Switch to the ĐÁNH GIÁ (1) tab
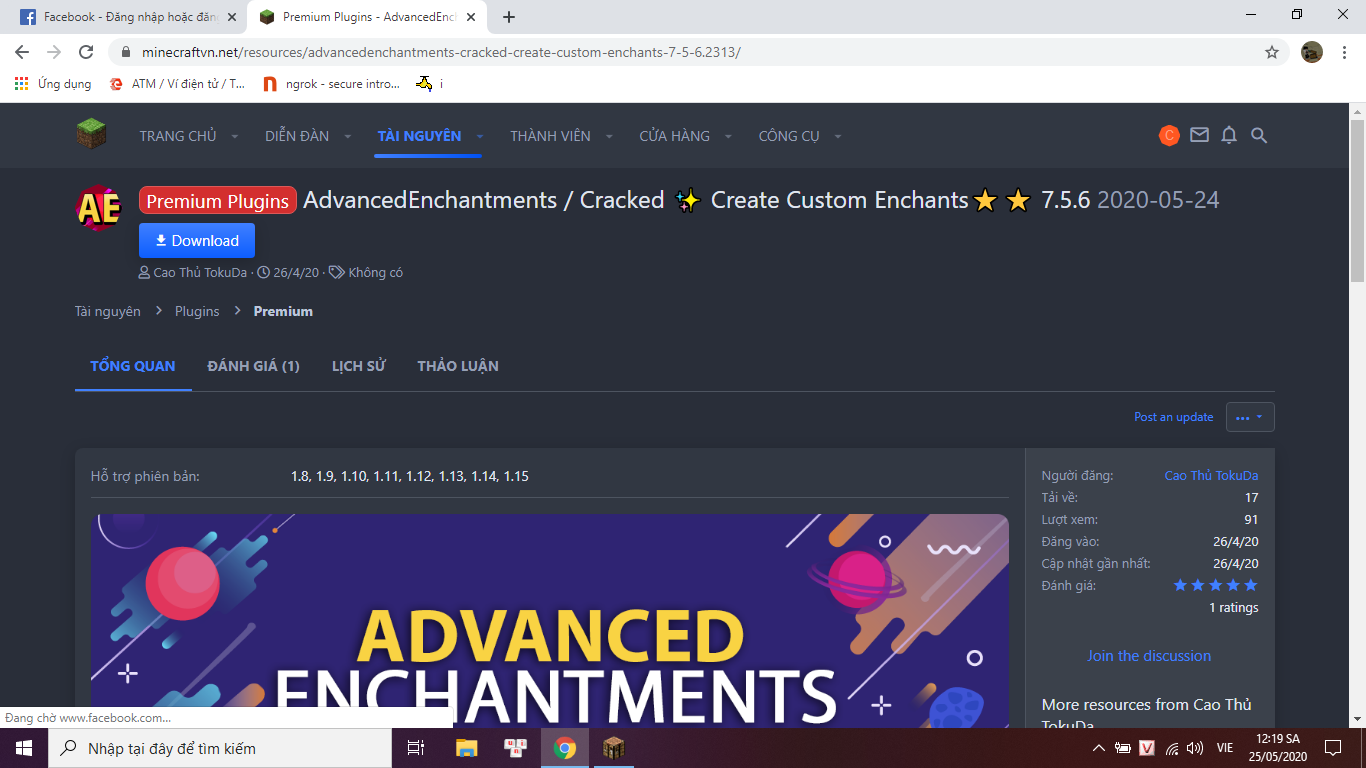The image size is (1366, 768). [253, 366]
